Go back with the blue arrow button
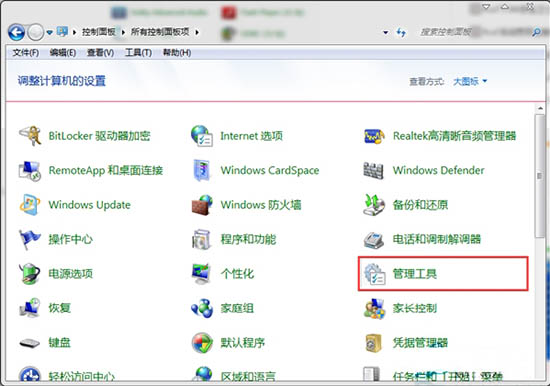 (16, 33)
